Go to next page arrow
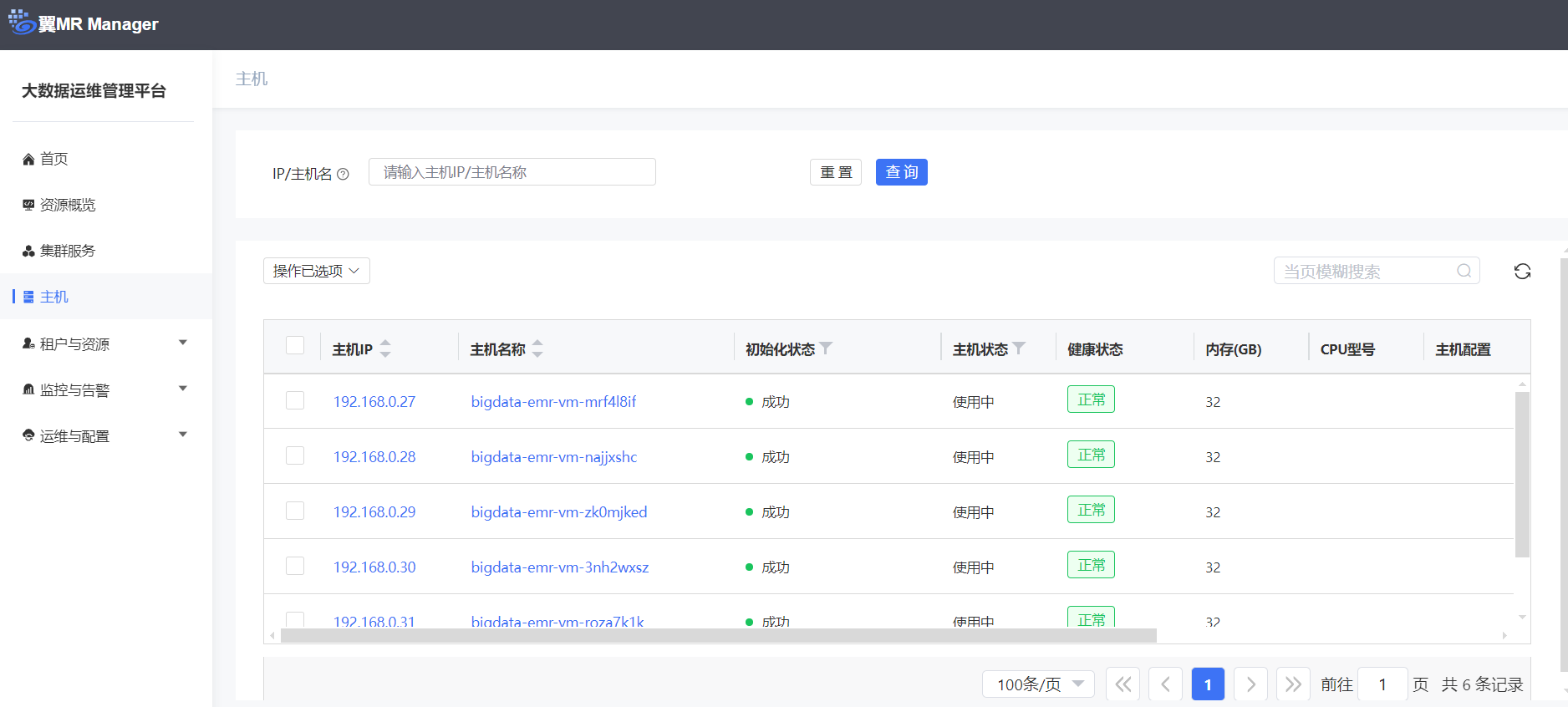 tap(1250, 684)
